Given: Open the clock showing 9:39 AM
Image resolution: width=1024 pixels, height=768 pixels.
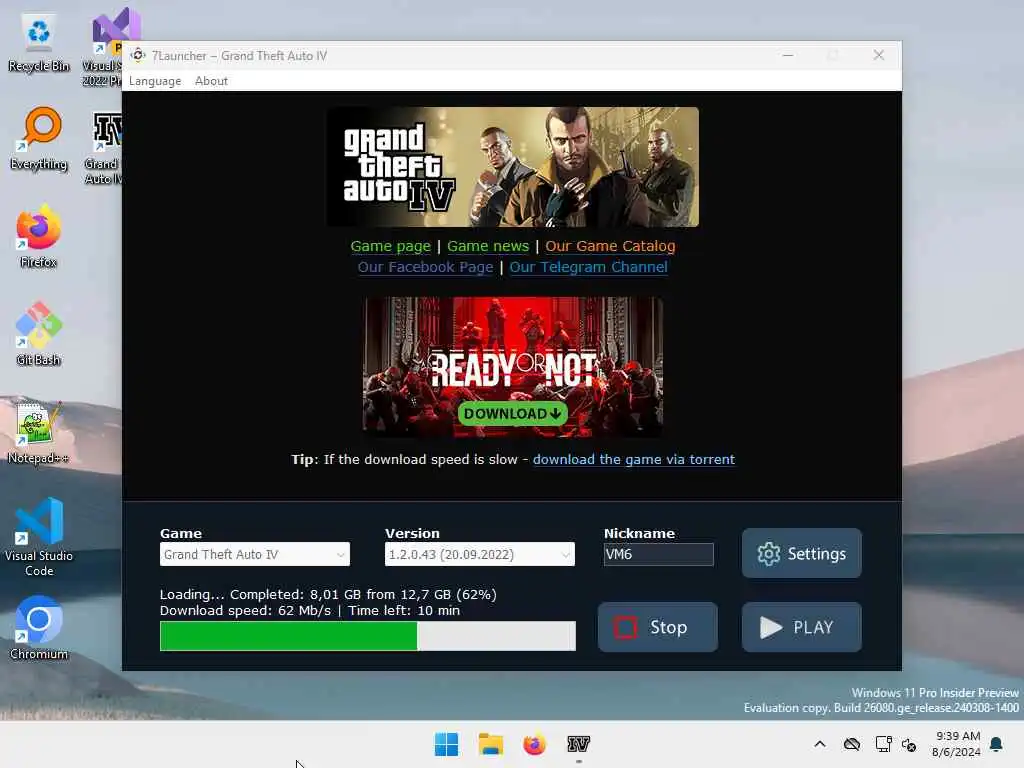Looking at the screenshot, I should (x=957, y=744).
